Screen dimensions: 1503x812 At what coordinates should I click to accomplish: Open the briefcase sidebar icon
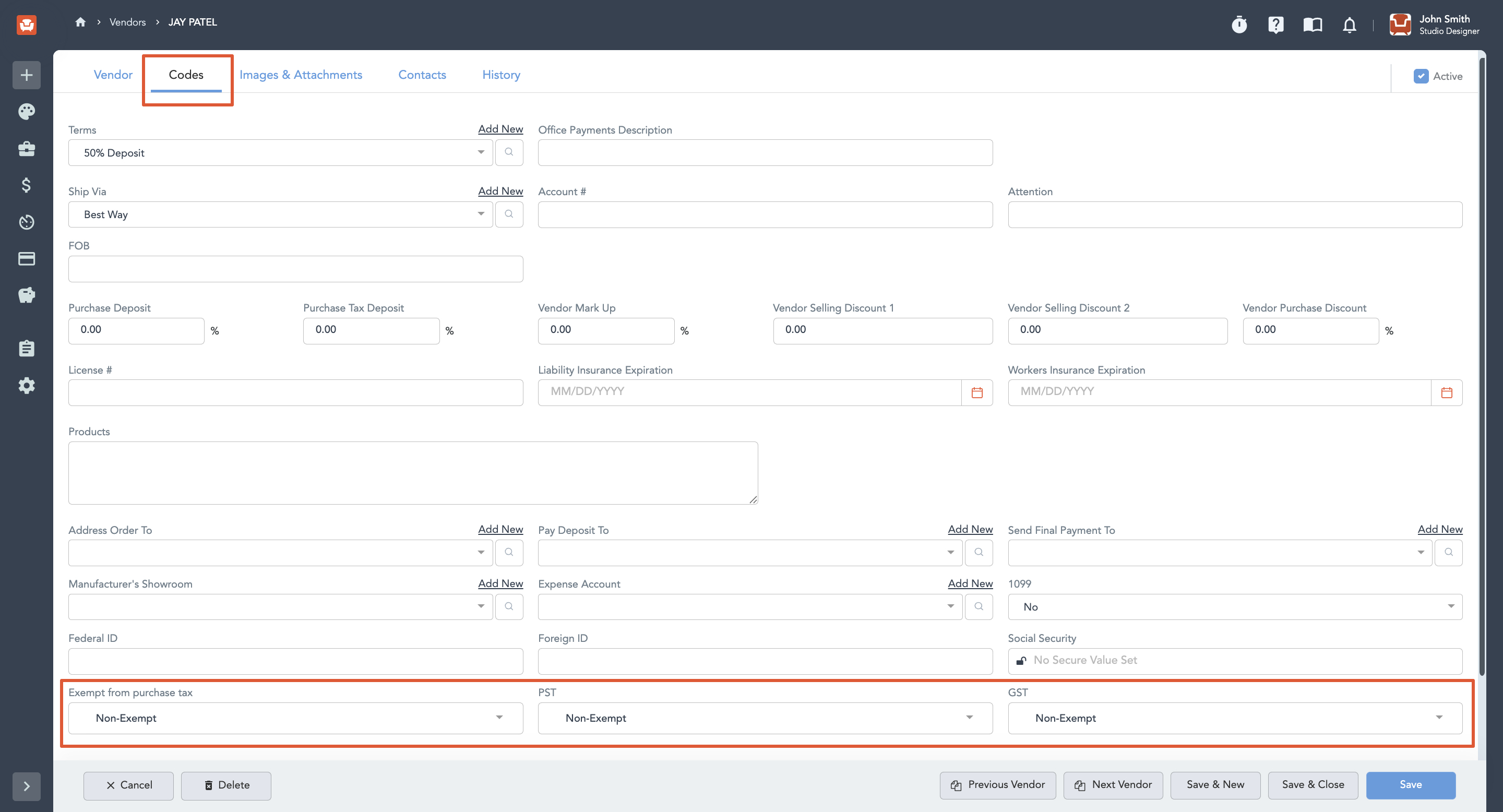pos(26,149)
